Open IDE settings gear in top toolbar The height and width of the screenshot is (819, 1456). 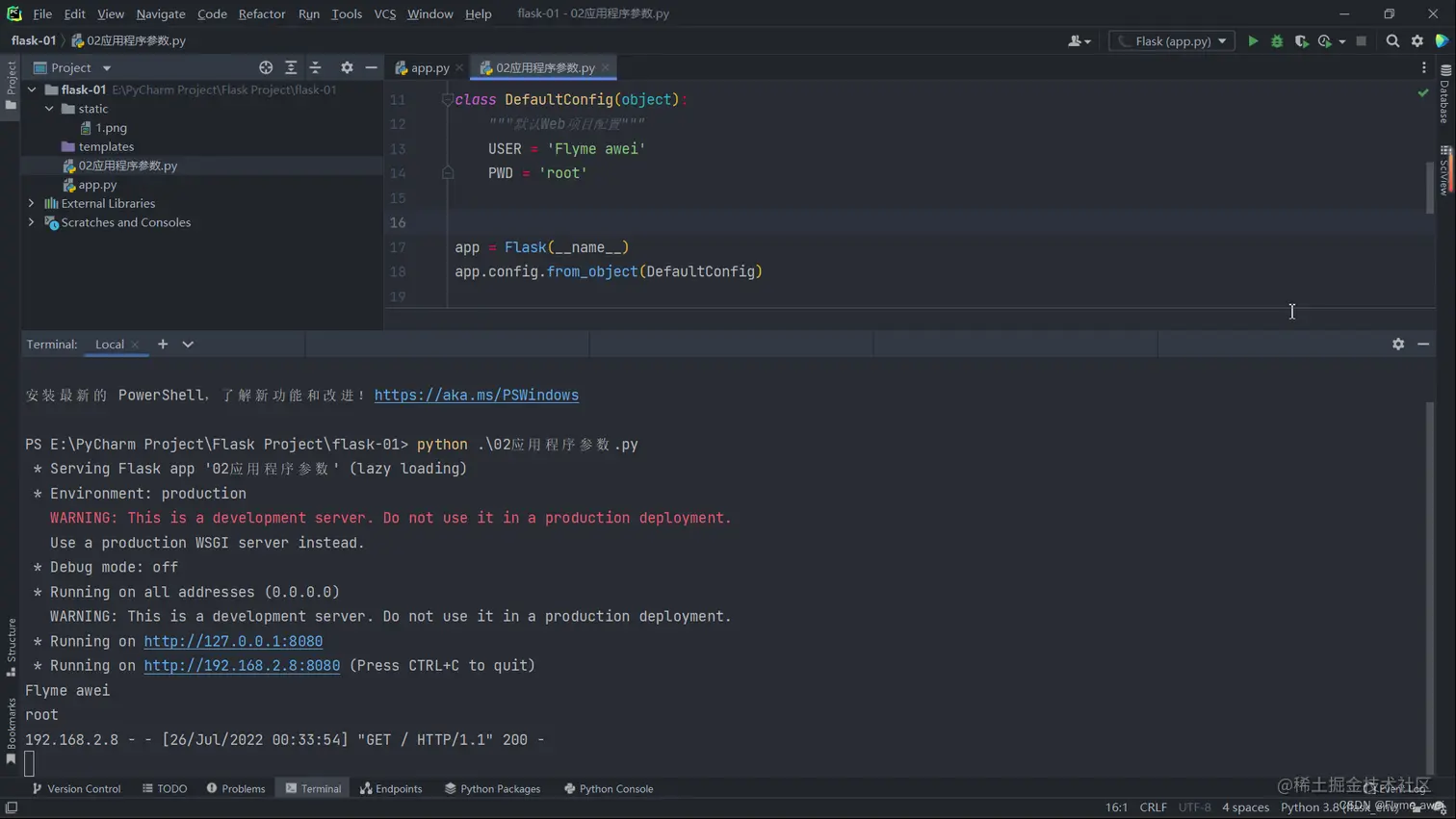pyautogui.click(x=1417, y=41)
